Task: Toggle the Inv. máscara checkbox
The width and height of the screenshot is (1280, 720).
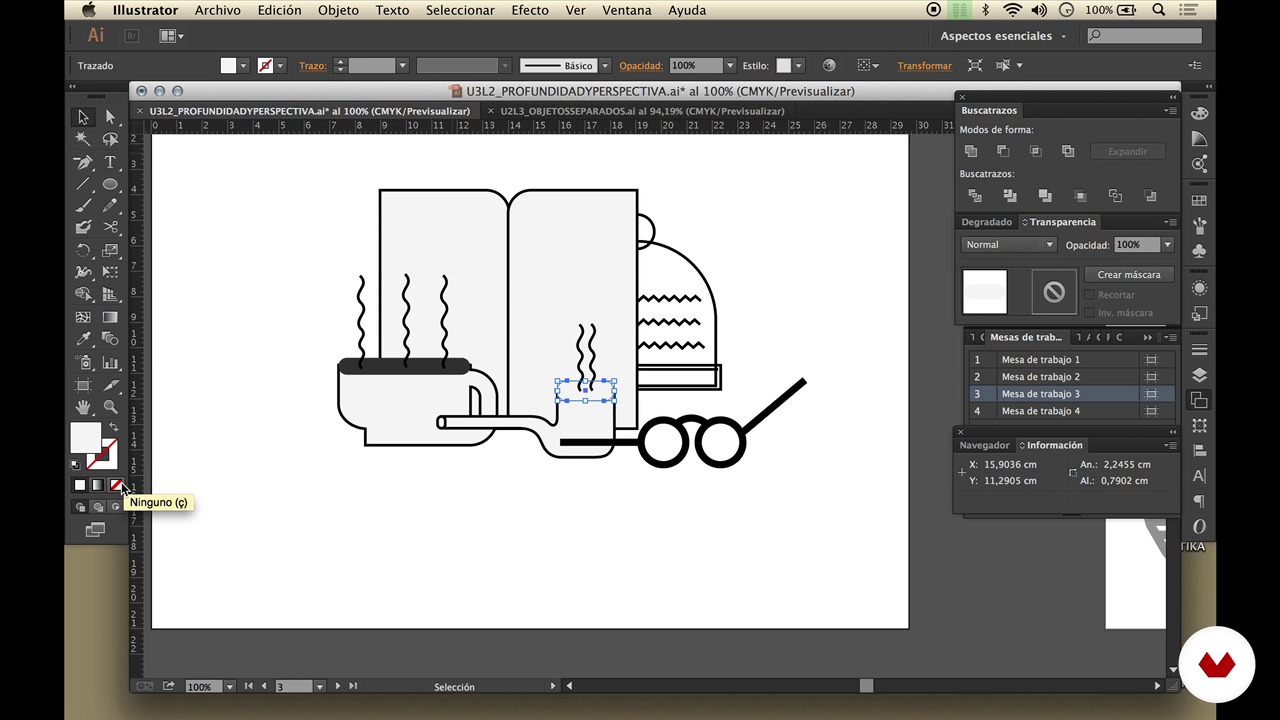Action: [x=1089, y=313]
